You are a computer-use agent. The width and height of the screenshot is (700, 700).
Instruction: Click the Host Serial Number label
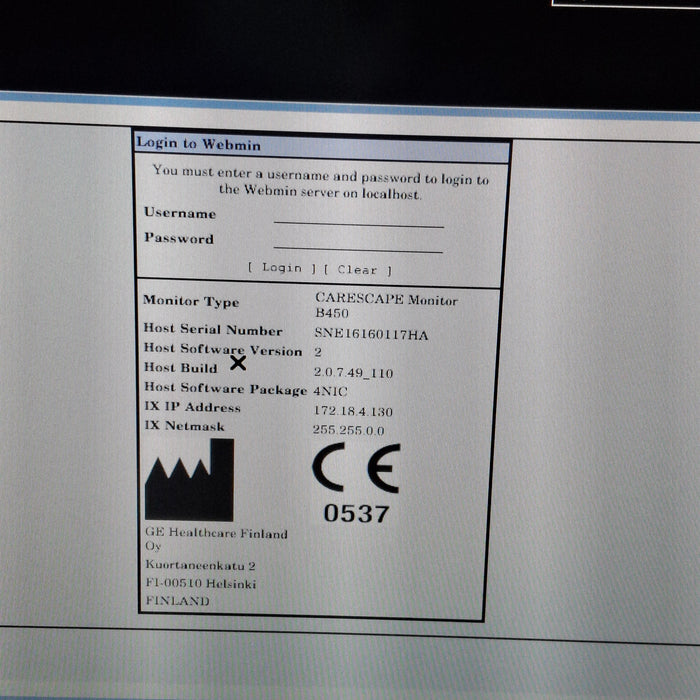212,330
